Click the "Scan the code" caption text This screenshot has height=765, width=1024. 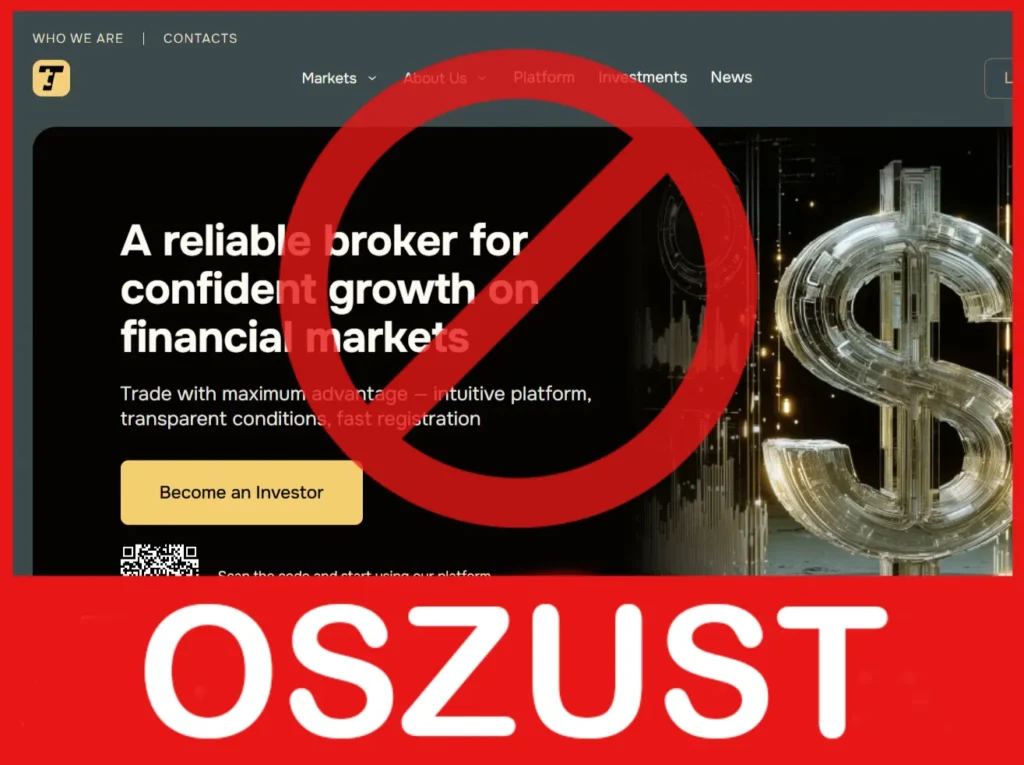point(354,573)
